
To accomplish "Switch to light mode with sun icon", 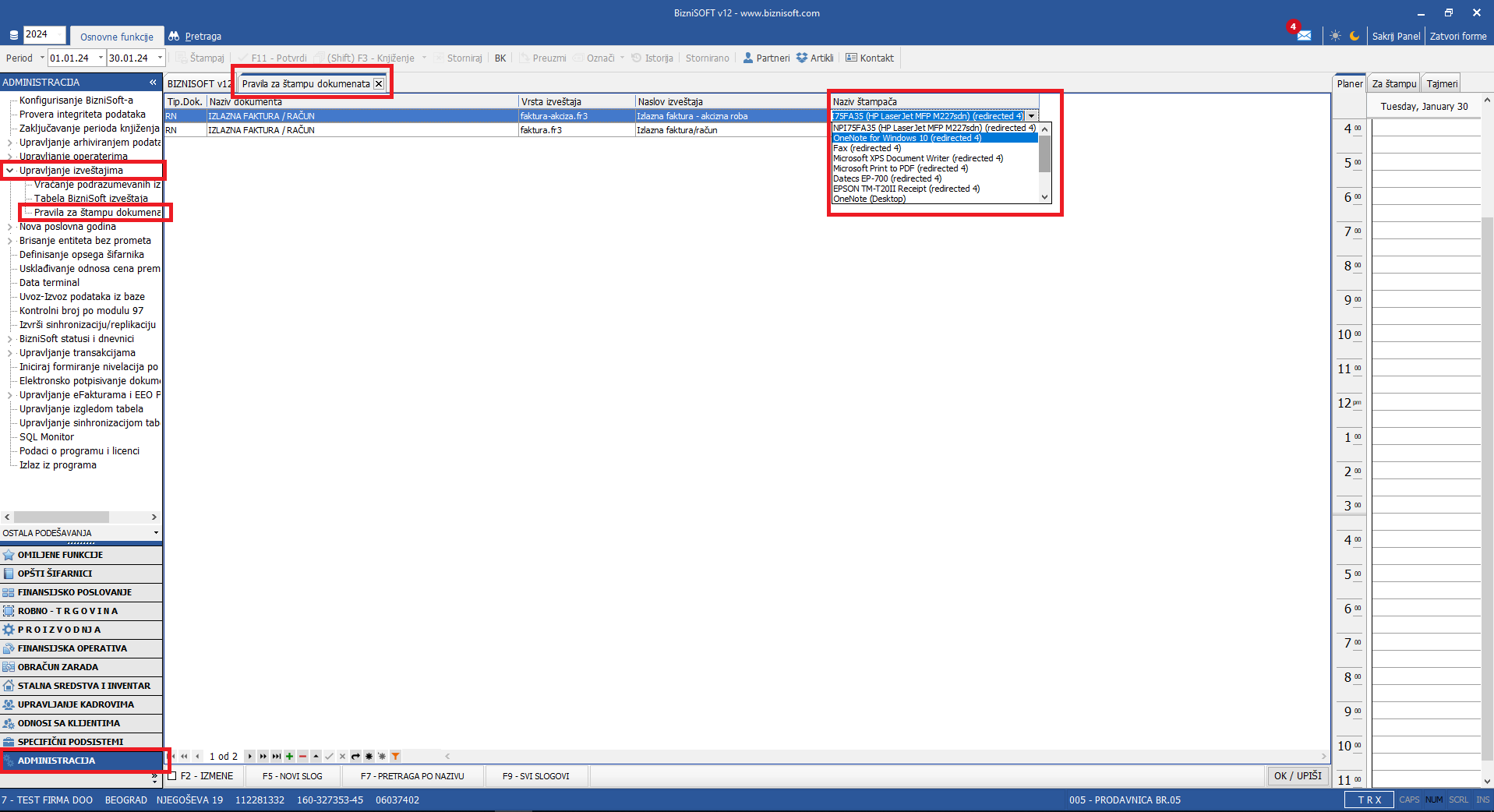I will pos(1335,36).
